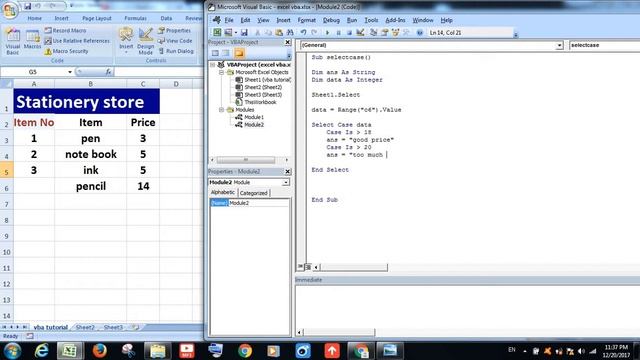Viewport: 640px width, 360px height.
Task: Open the Object Browser toolbar icon
Action: point(395,32)
